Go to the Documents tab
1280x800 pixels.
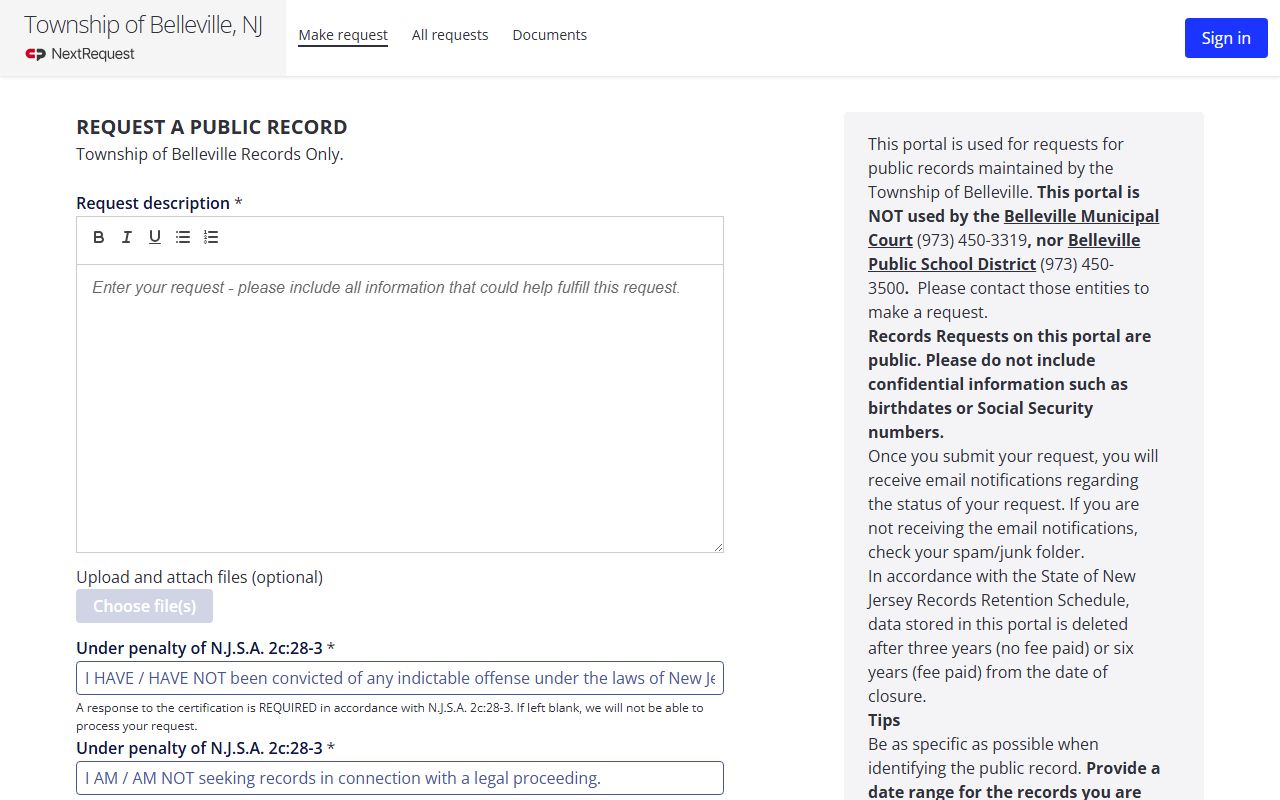coord(549,35)
